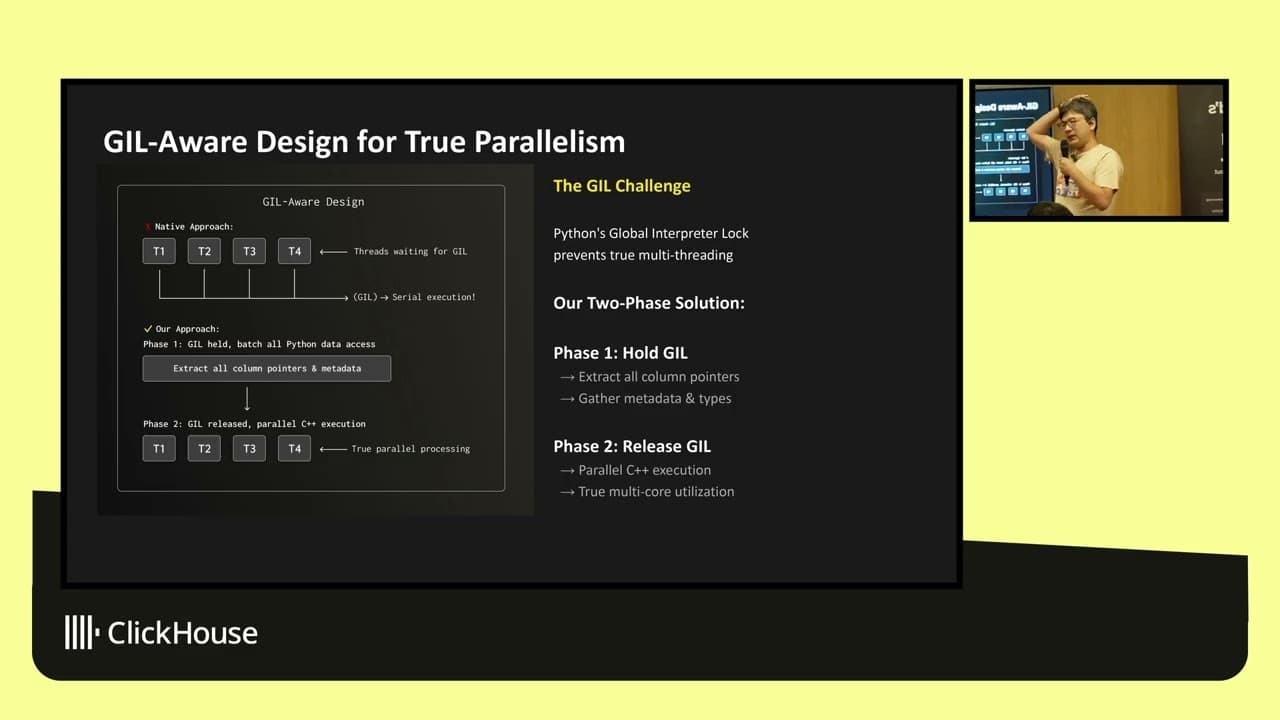Click the Threads waiting for GIL label
1280x720 pixels.
coord(410,252)
